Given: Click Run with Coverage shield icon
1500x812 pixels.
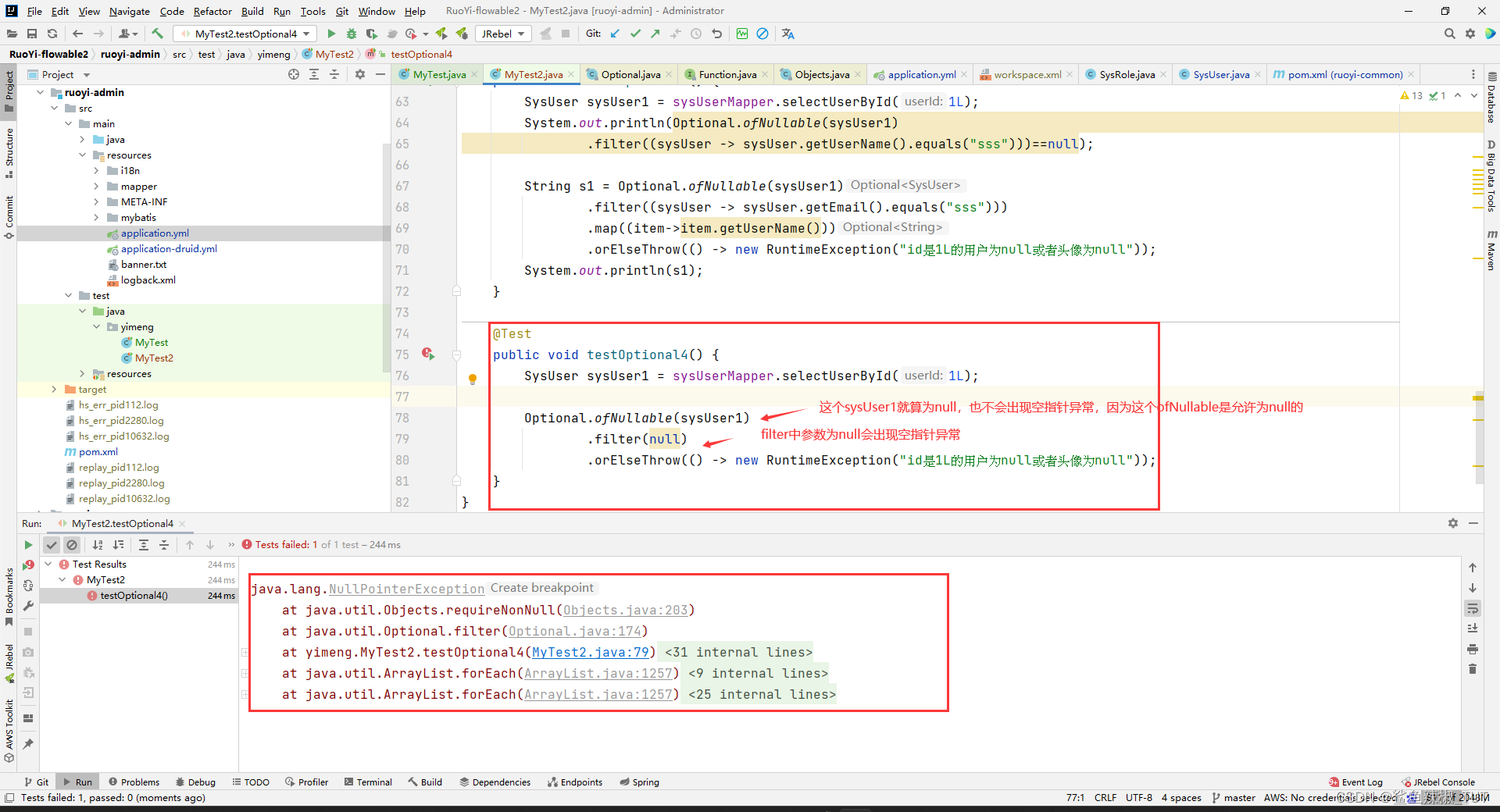Looking at the screenshot, I should (x=371, y=34).
